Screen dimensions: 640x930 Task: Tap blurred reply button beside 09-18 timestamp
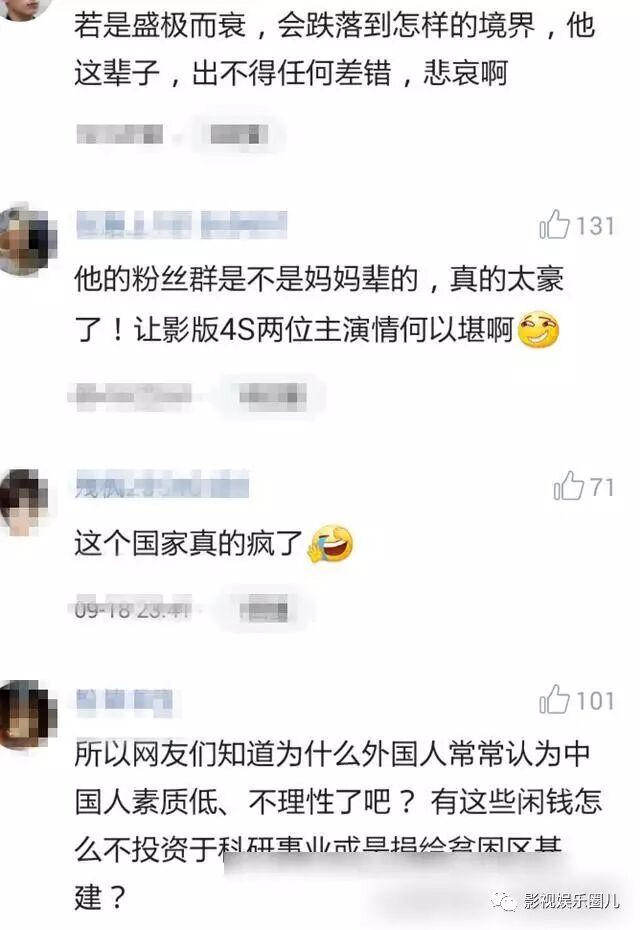coord(265,609)
